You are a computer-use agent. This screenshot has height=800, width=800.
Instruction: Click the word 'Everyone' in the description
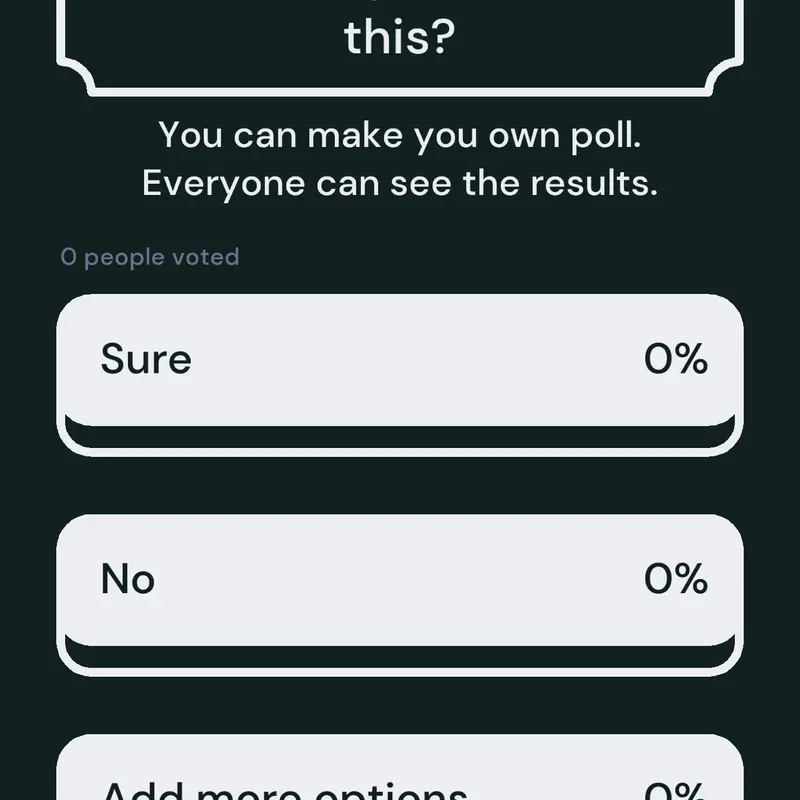tap(223, 184)
